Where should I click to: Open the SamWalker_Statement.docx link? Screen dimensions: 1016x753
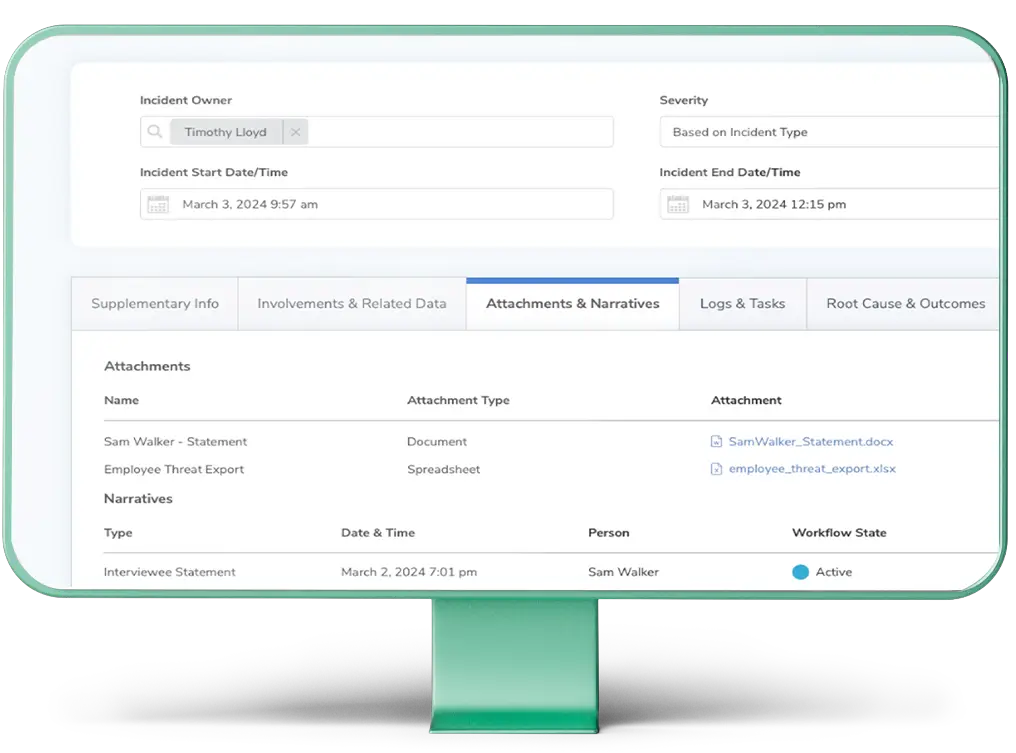[x=811, y=441]
